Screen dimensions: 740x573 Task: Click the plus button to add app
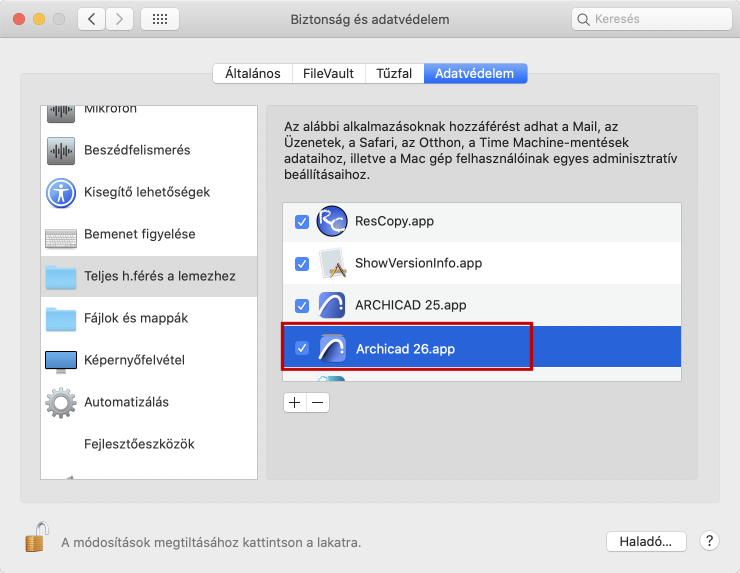[294, 403]
